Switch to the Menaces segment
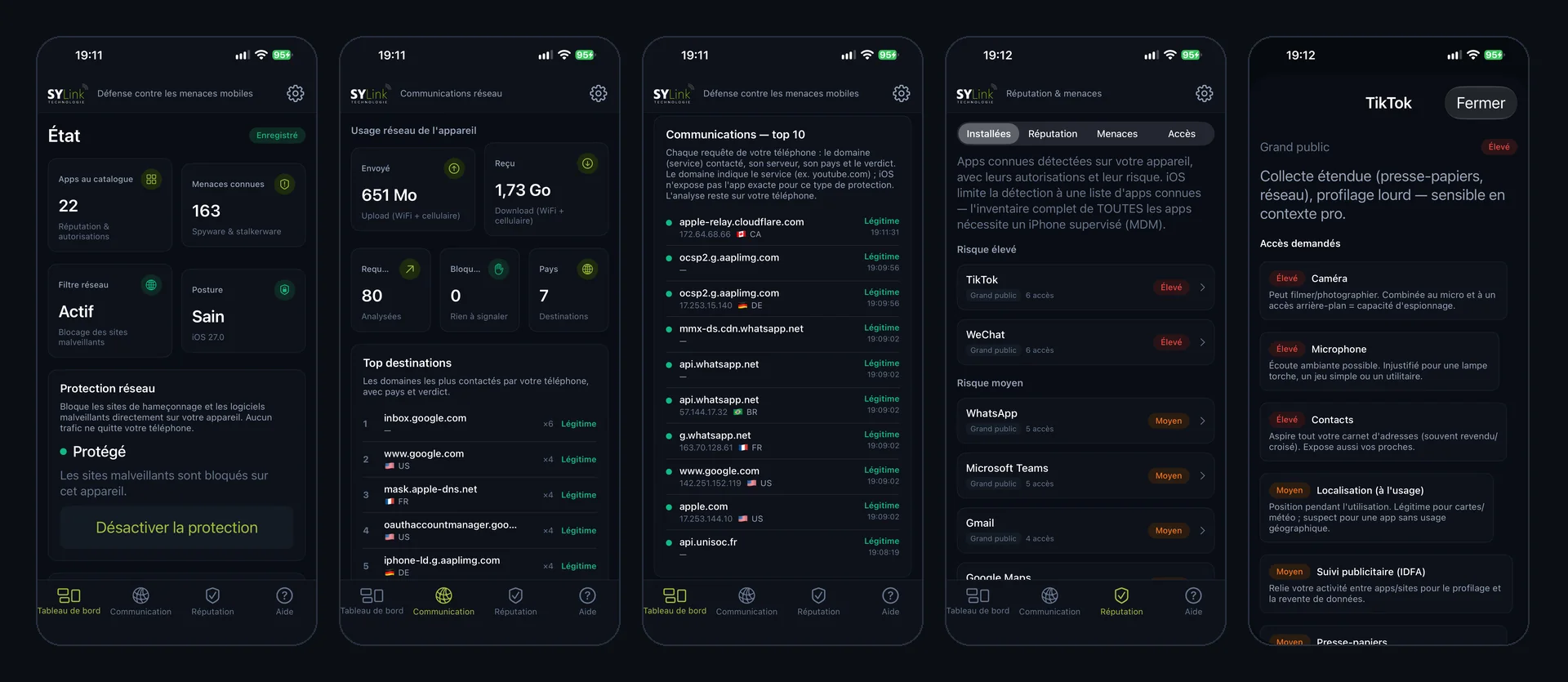This screenshot has width=1568, height=682. point(1117,134)
